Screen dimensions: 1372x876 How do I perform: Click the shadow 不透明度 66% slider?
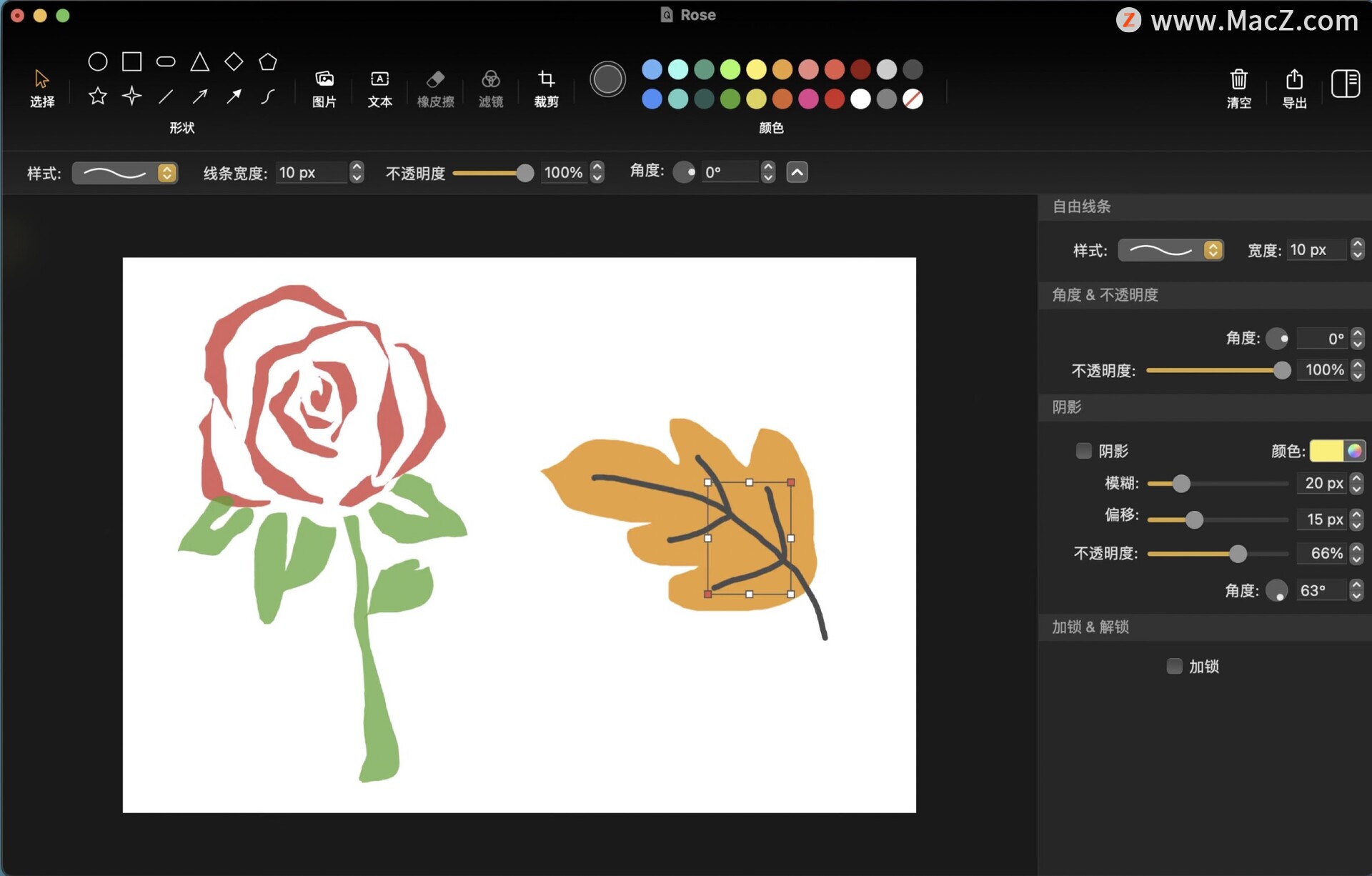[1218, 554]
